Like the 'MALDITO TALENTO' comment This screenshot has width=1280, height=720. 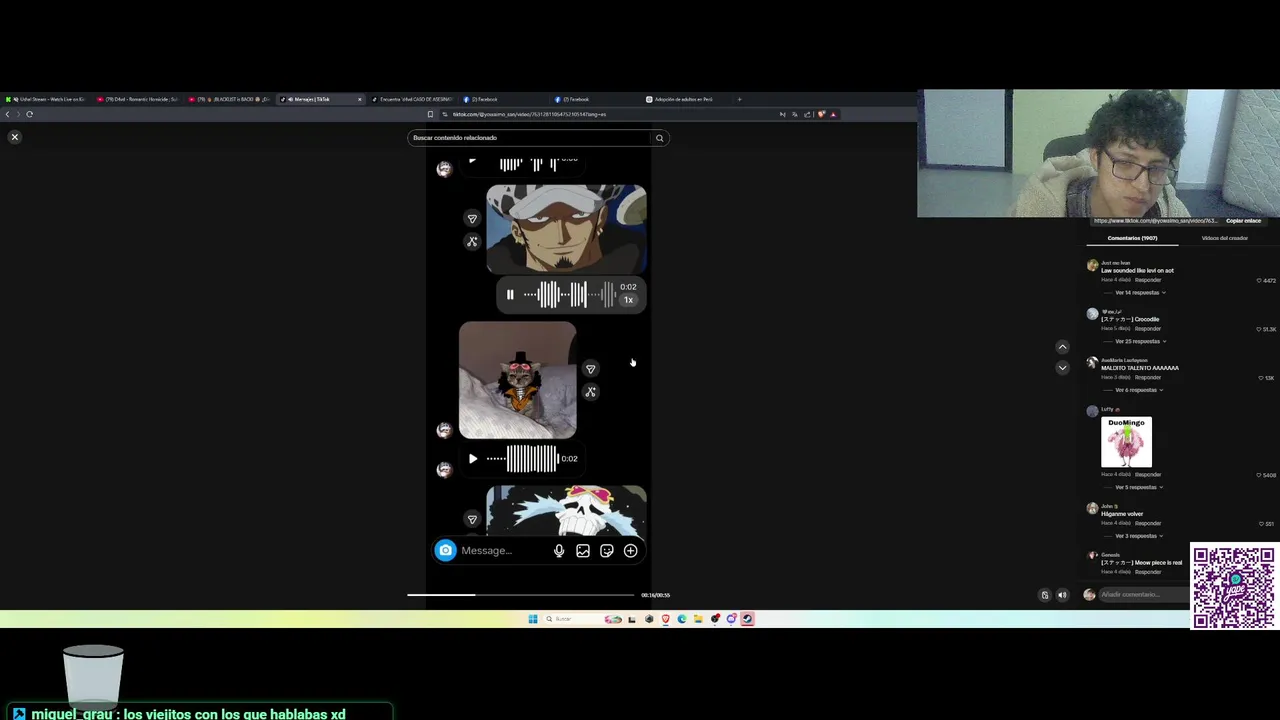click(1261, 378)
